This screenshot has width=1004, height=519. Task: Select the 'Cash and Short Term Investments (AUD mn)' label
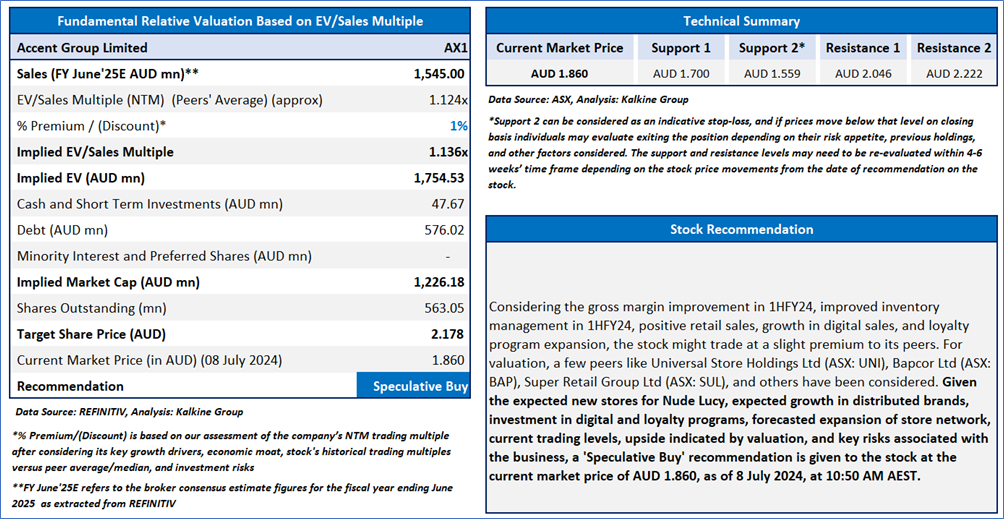[150, 204]
